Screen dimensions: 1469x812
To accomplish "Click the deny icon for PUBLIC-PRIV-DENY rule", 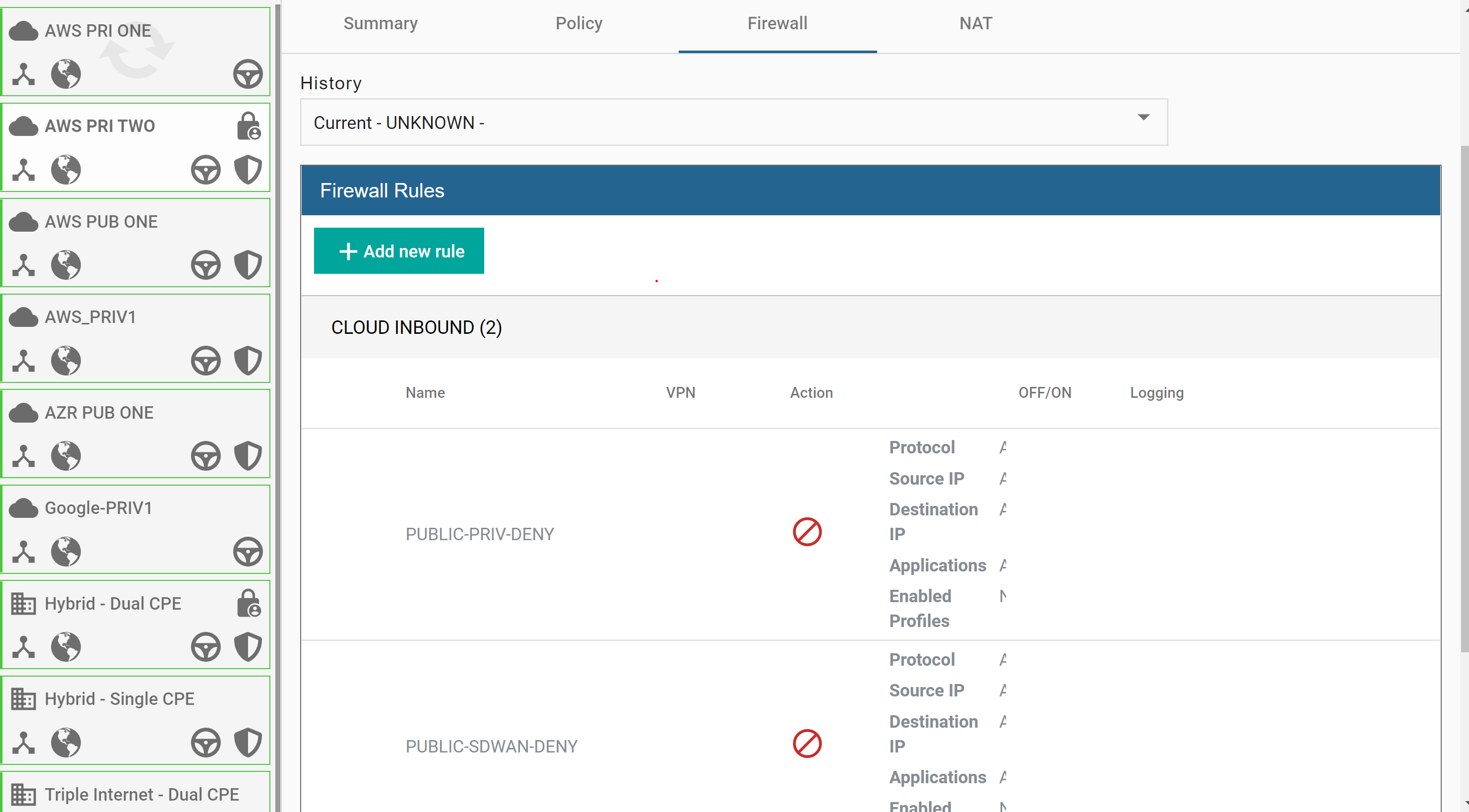I will click(x=807, y=532).
